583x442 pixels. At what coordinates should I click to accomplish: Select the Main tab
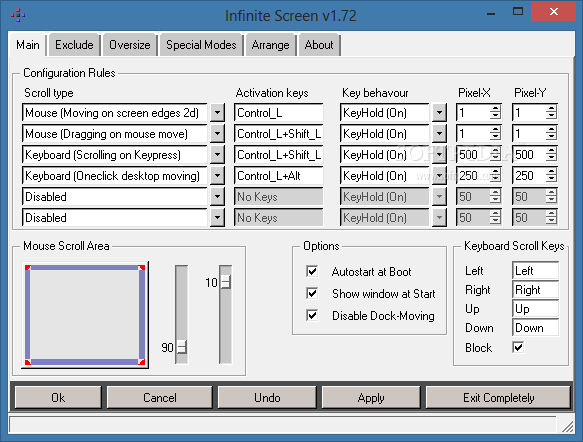(28, 45)
